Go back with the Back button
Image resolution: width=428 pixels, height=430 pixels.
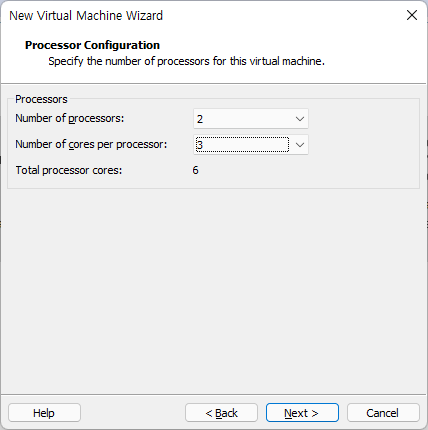pos(221,413)
